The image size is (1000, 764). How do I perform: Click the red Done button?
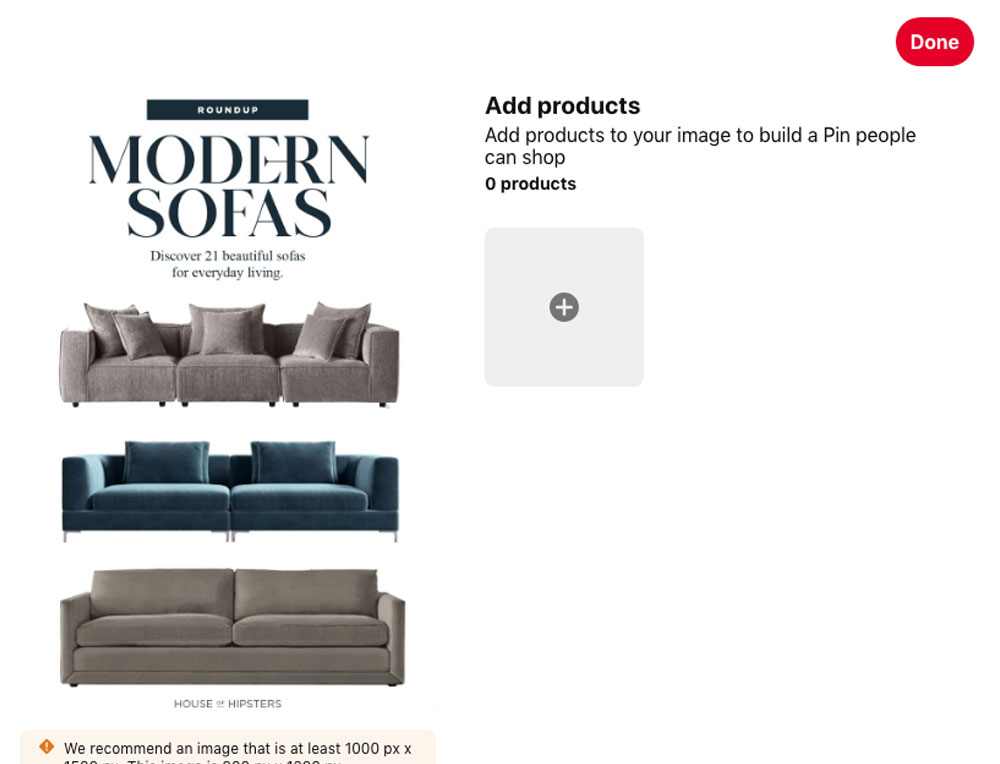(934, 41)
